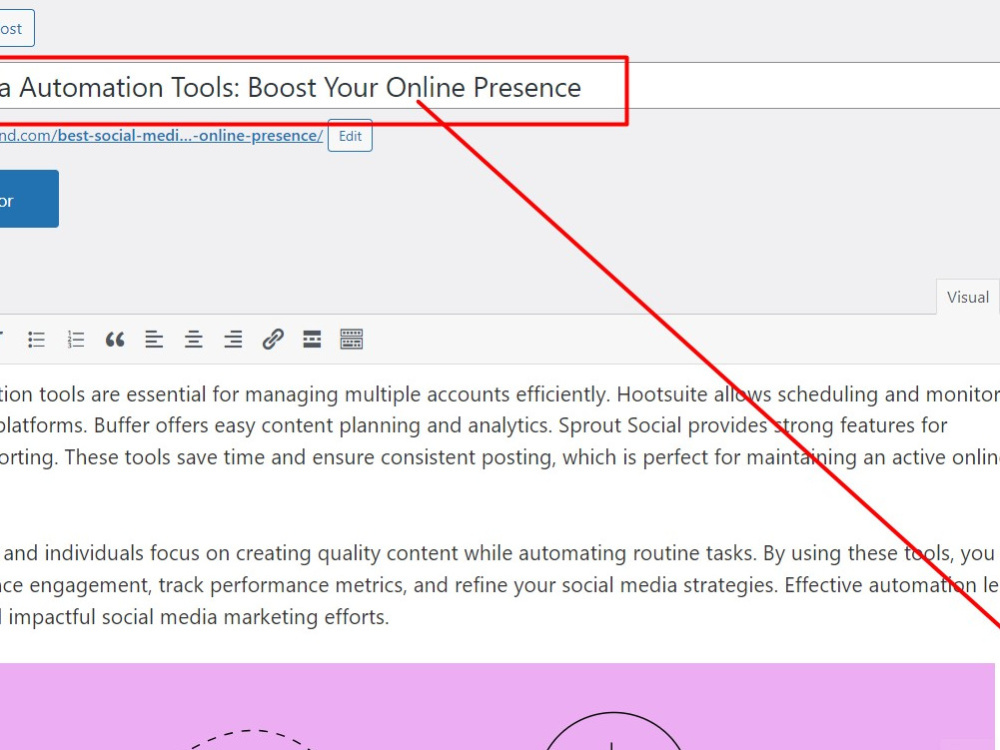Insert Read More tag
This screenshot has height=750, width=1000.
tap(312, 339)
